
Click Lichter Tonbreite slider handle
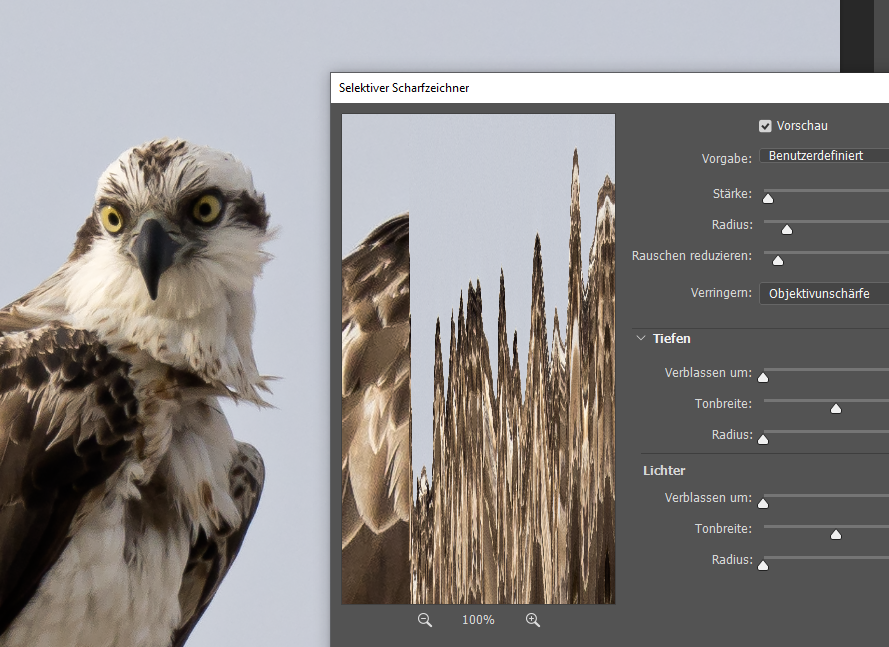coord(836,534)
